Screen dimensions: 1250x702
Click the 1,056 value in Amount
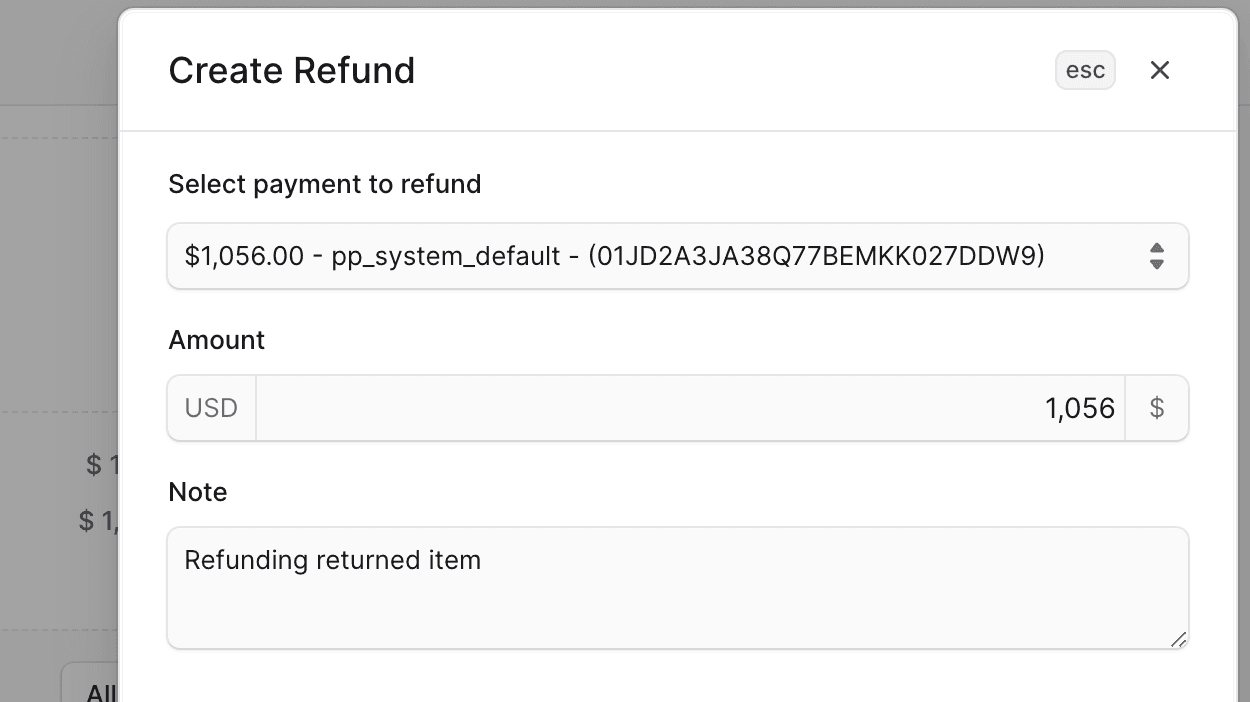pos(1079,408)
